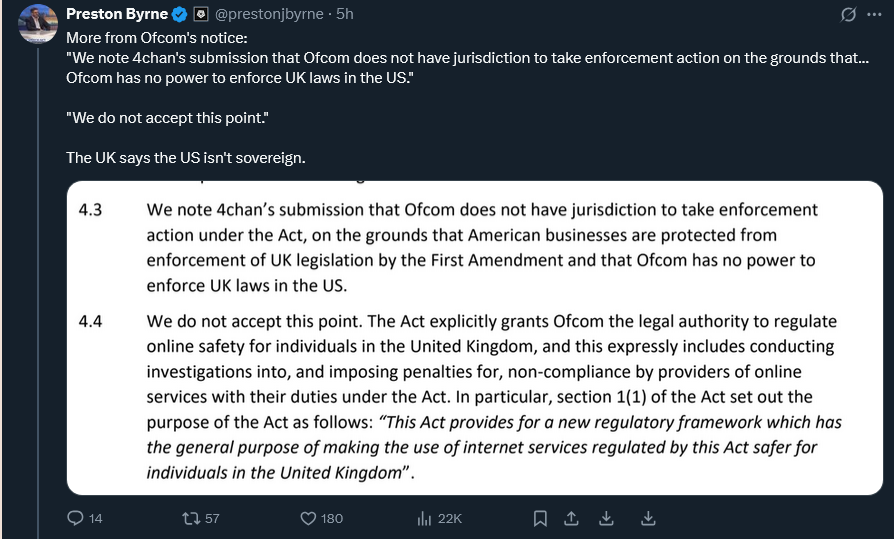Click the Preston Byrne display name
The height and width of the screenshot is (539, 894).
click(116, 14)
